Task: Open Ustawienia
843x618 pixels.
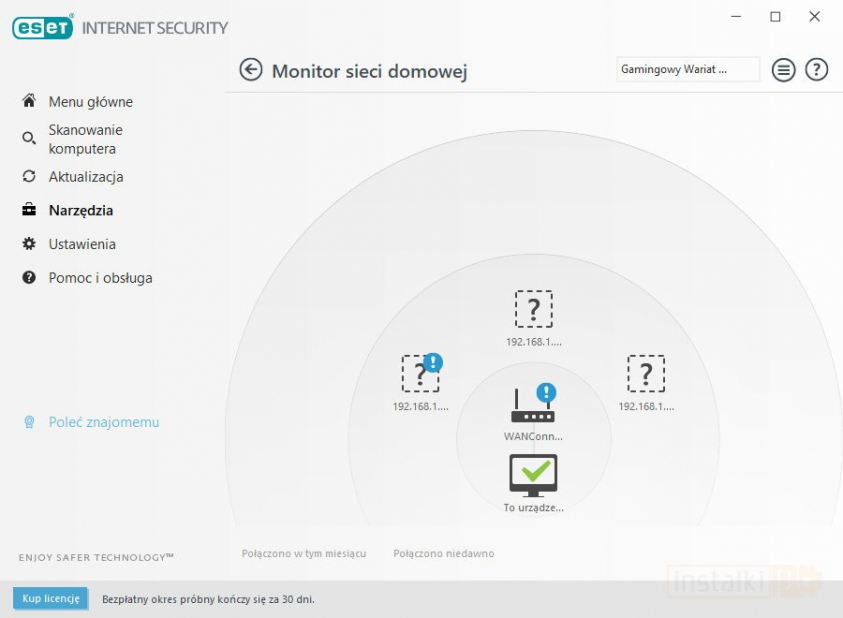Action: tap(82, 244)
